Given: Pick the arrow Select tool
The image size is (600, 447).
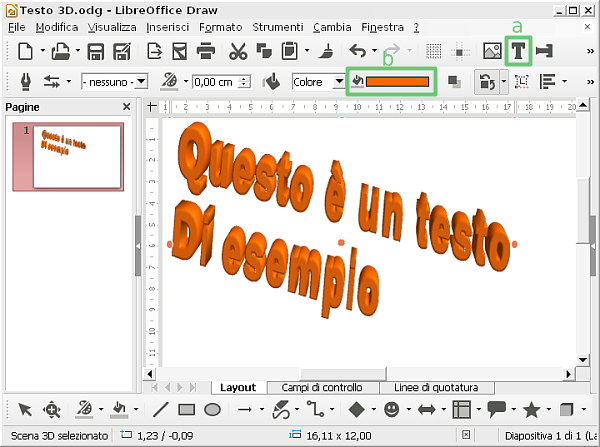Looking at the screenshot, I should pyautogui.click(x=25, y=409).
